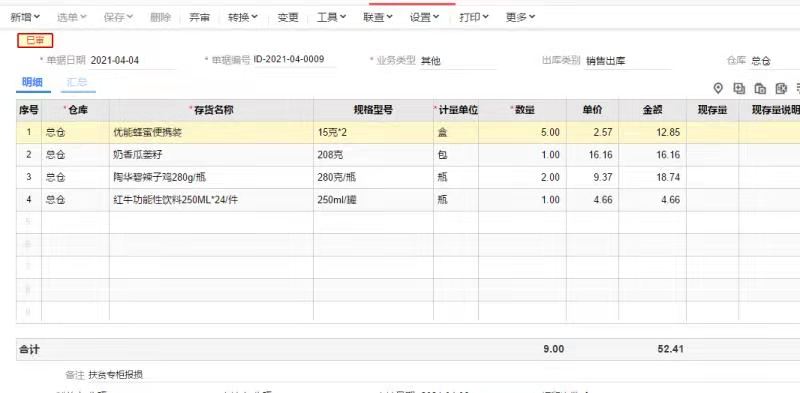Screen dimensions: 800x393
Task: Click the total quantity 9.00
Action: [x=553, y=350]
